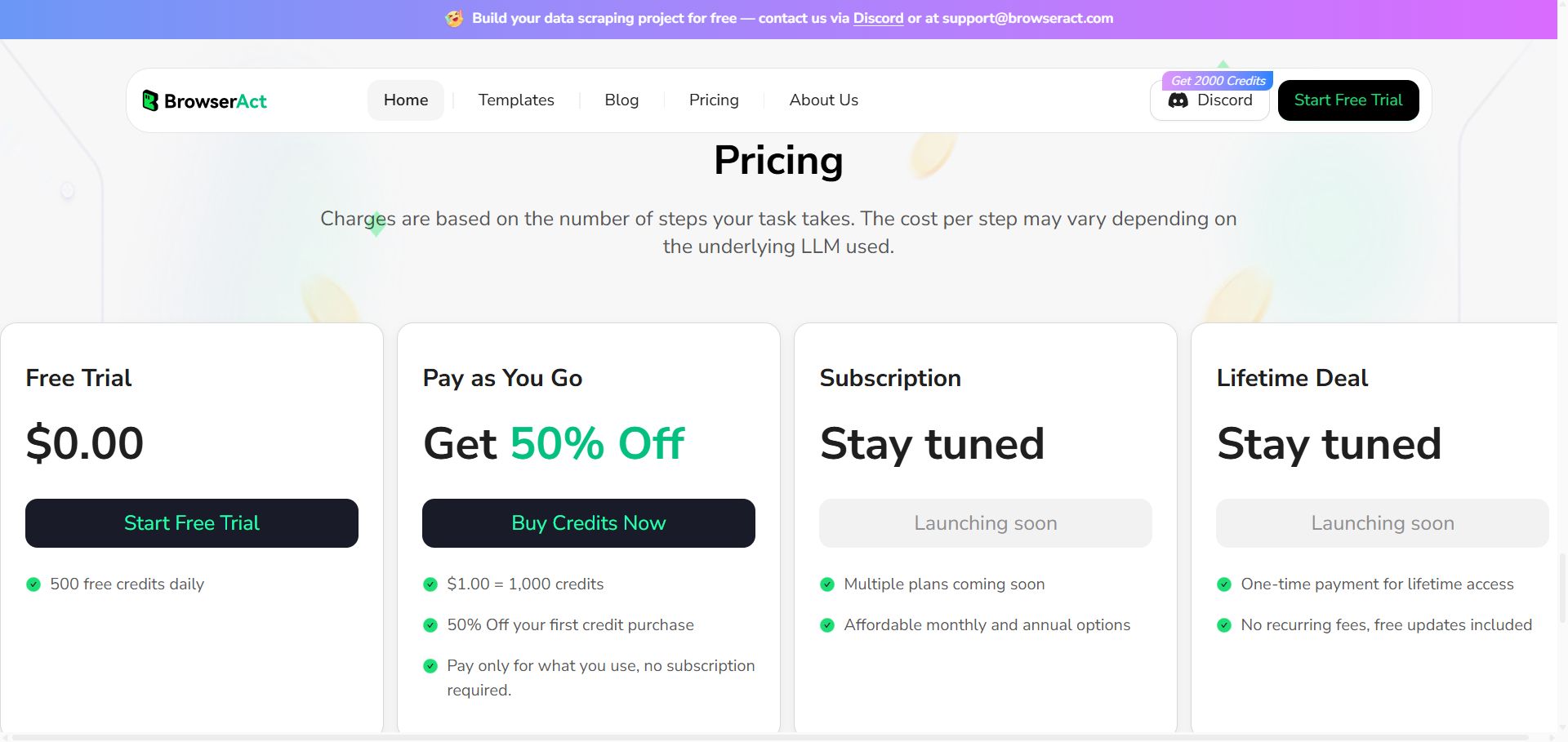Click the checkmark beside Multiple plans coming soon
1568x742 pixels.
pos(827,584)
